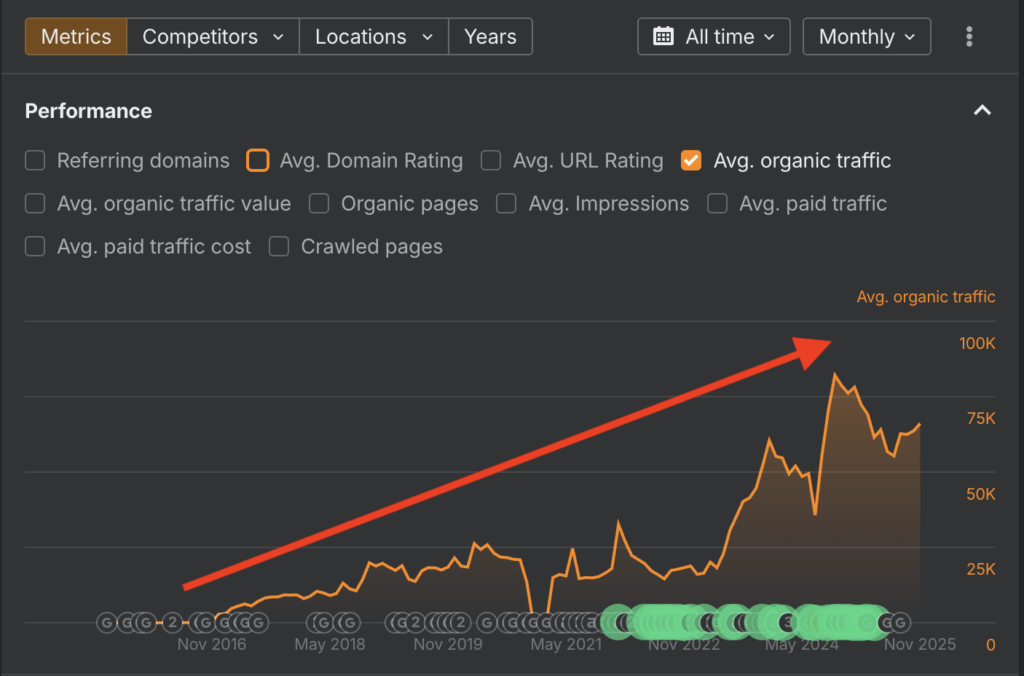Uncheck Avg. organic traffic checkbox
Viewport: 1024px width, 676px height.
[690, 160]
